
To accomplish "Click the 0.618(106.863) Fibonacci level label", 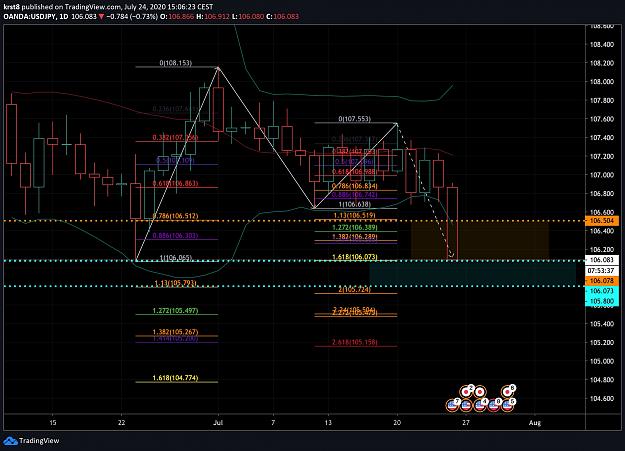I will pos(175,183).
